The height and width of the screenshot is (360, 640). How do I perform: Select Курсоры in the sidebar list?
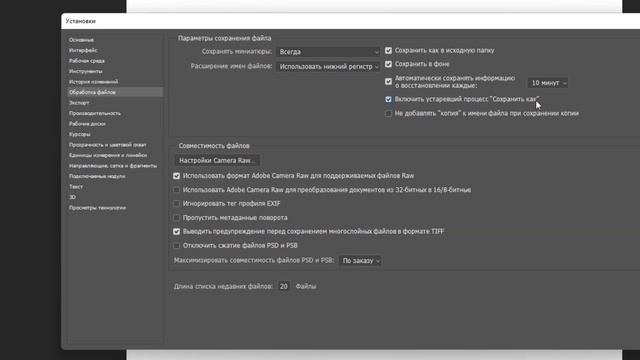79,134
